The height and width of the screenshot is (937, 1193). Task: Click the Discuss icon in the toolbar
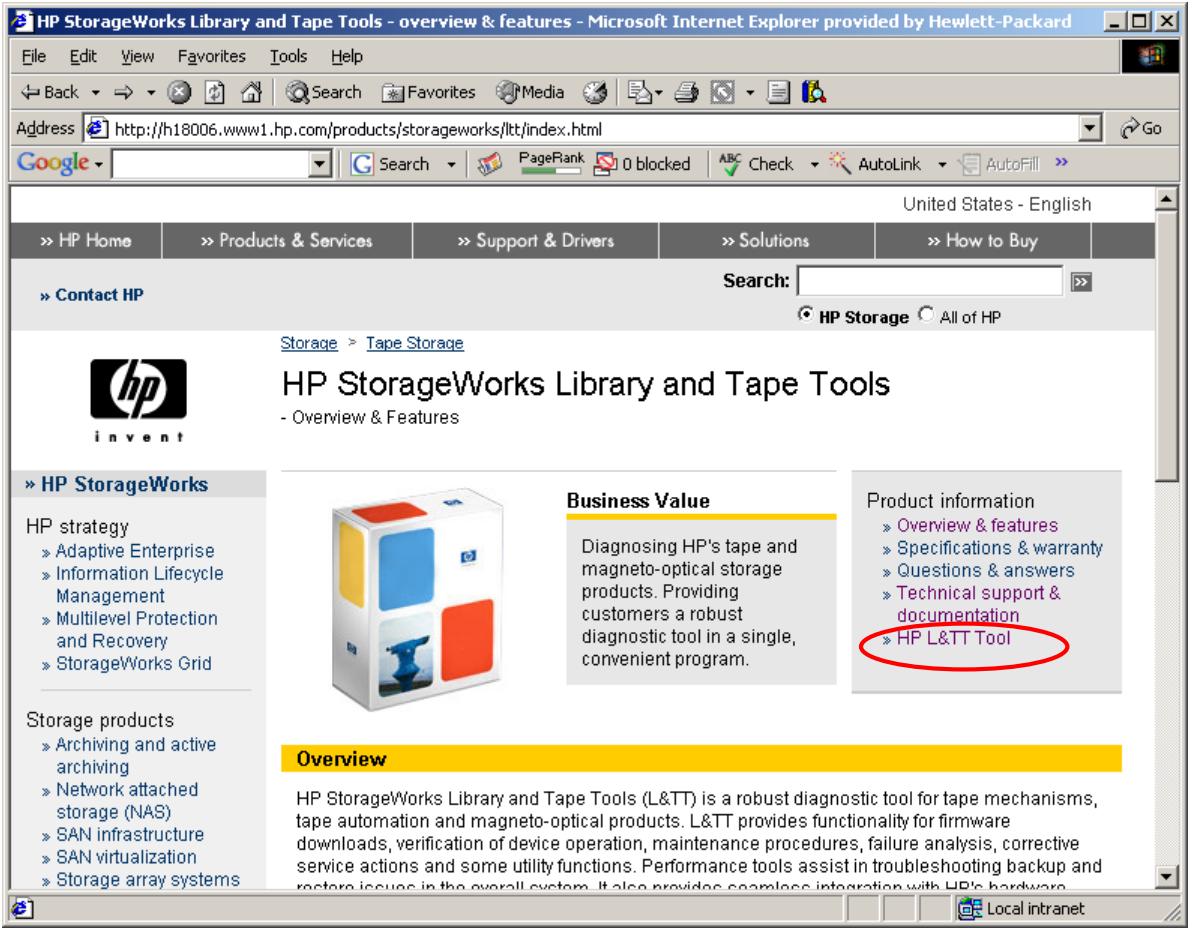(x=778, y=93)
